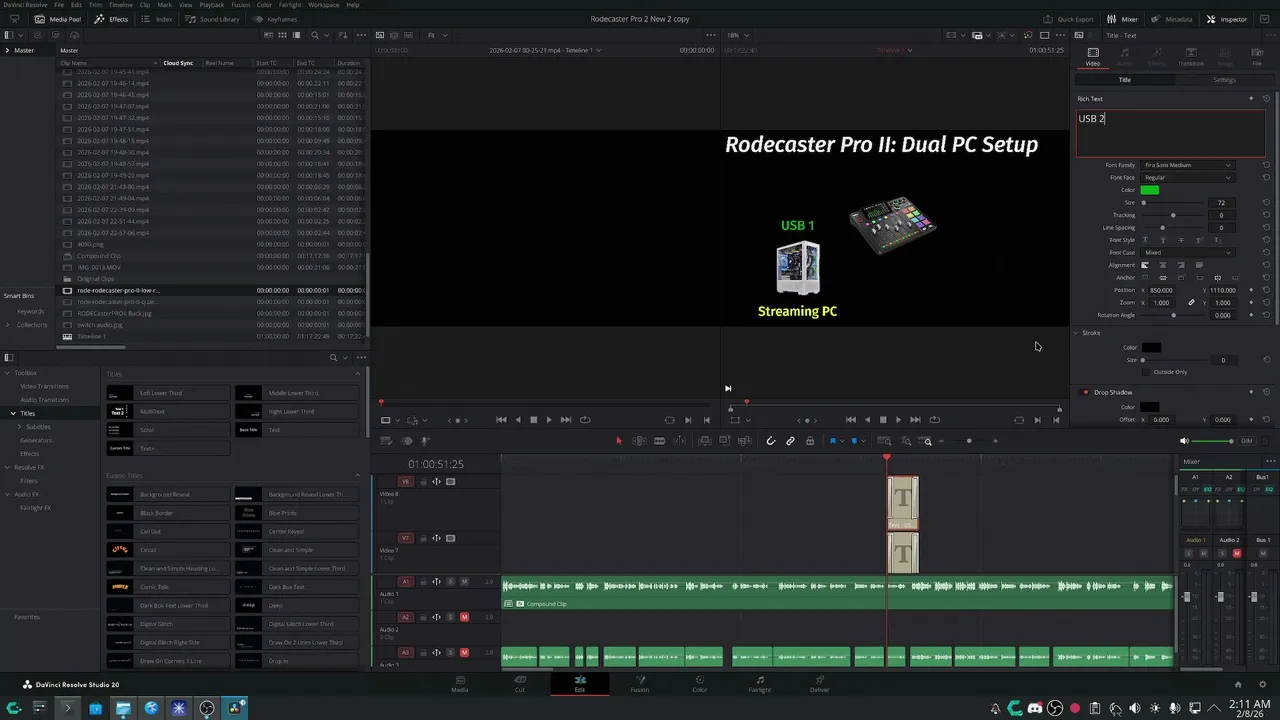Open the flag color dropdown

click(x=842, y=441)
